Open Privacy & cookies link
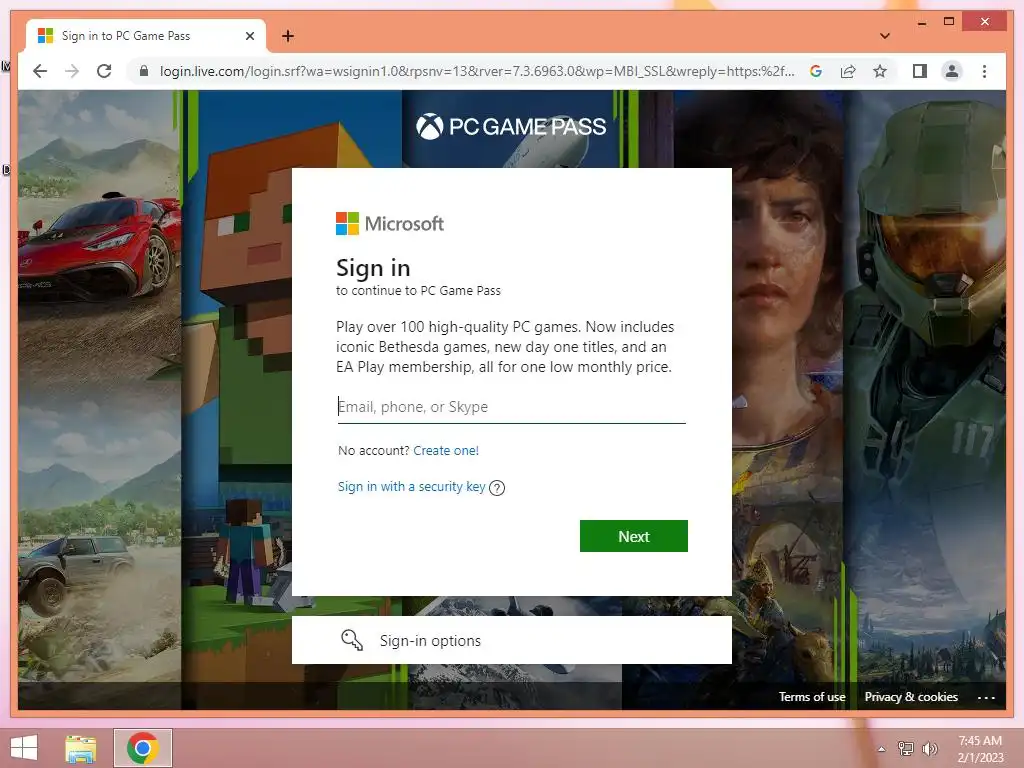Viewport: 1024px width, 768px height. click(911, 697)
